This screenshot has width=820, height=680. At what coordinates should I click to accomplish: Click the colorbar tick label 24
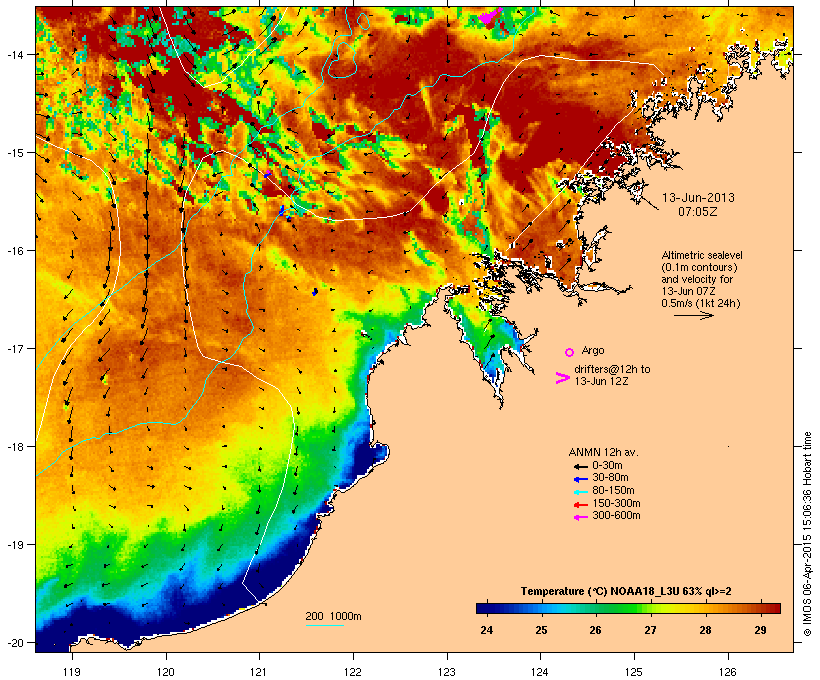pos(486,630)
